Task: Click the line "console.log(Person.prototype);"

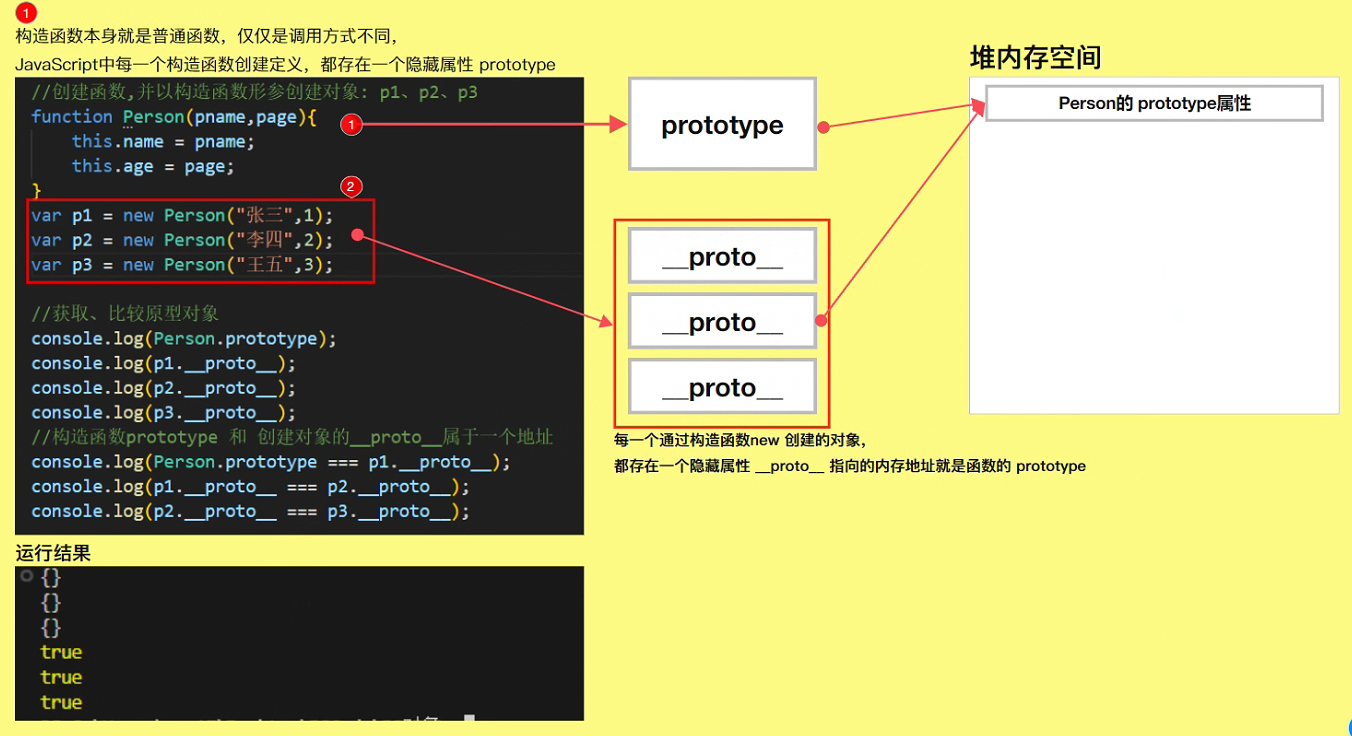Action: tap(184, 338)
